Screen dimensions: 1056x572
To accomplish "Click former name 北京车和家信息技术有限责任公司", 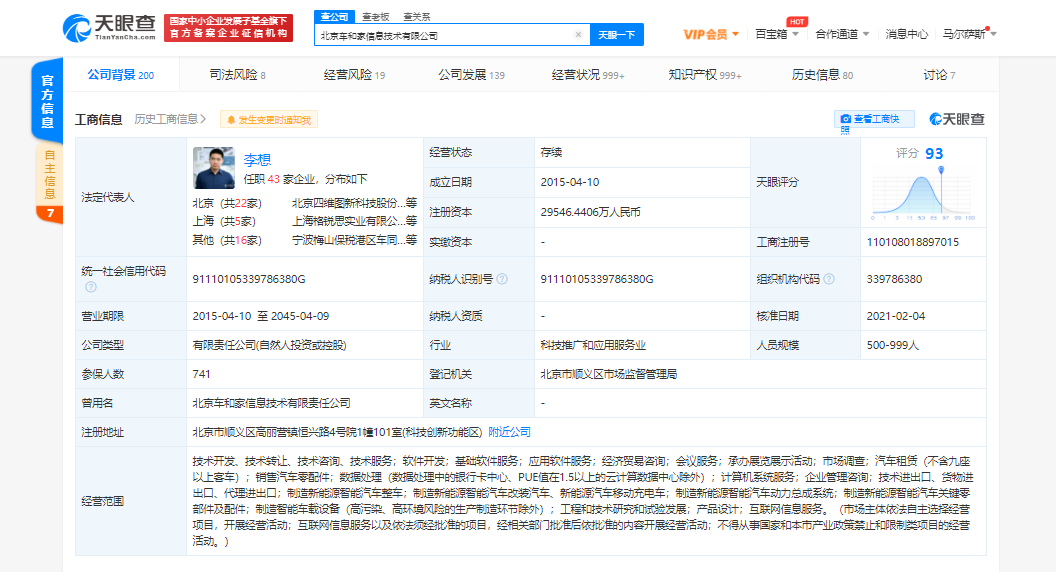I will tap(271, 403).
